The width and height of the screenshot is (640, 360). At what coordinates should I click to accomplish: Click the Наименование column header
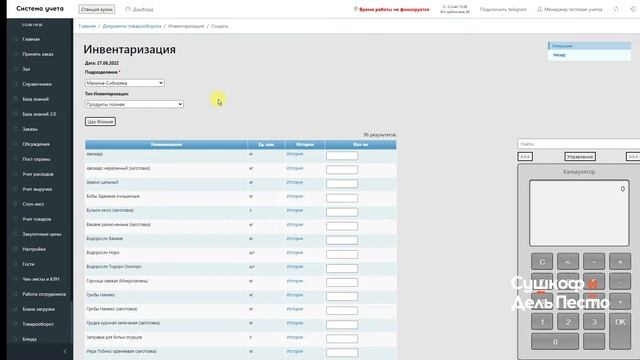pyautogui.click(x=166, y=144)
